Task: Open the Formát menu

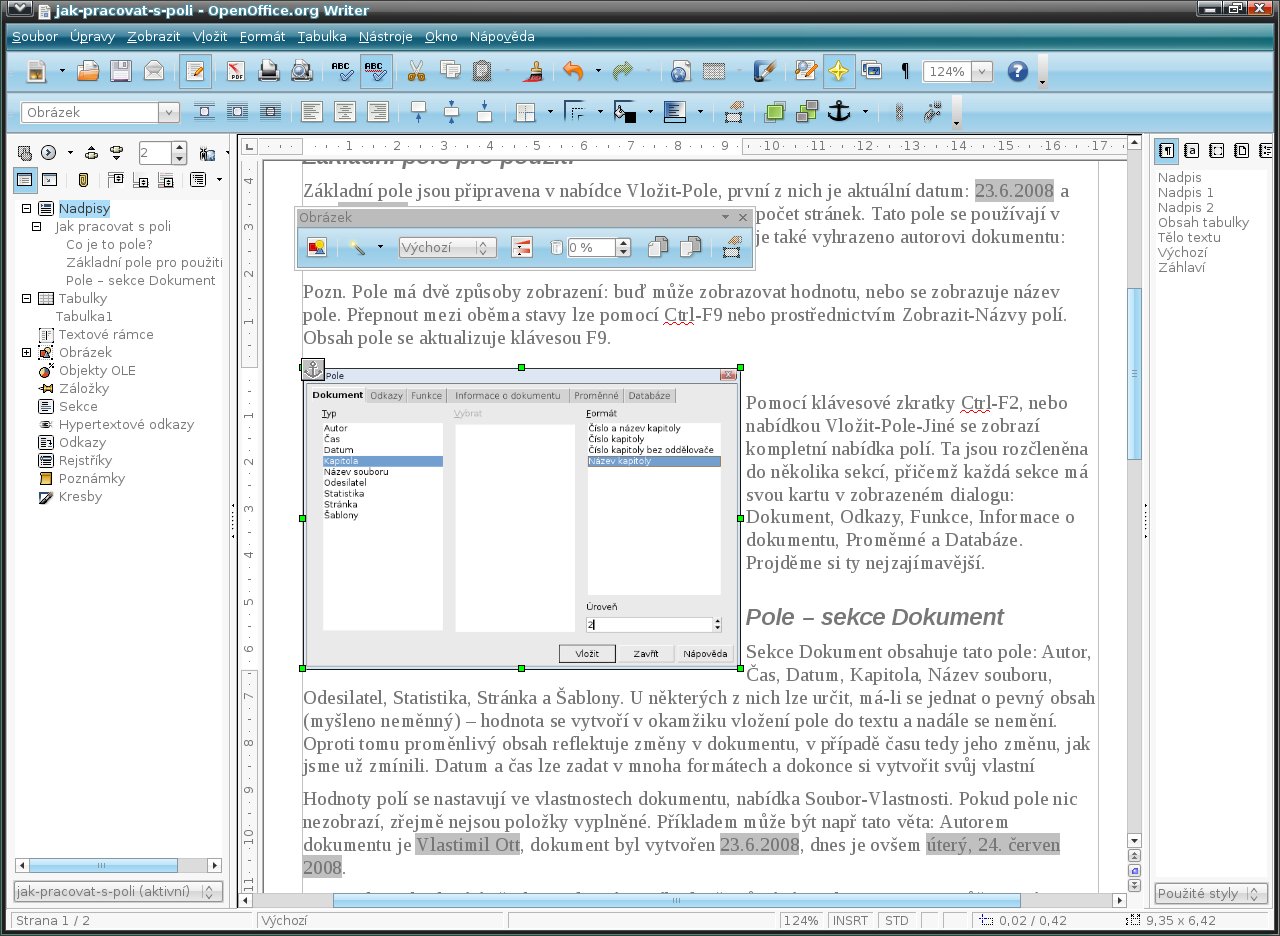Action: [x=262, y=37]
